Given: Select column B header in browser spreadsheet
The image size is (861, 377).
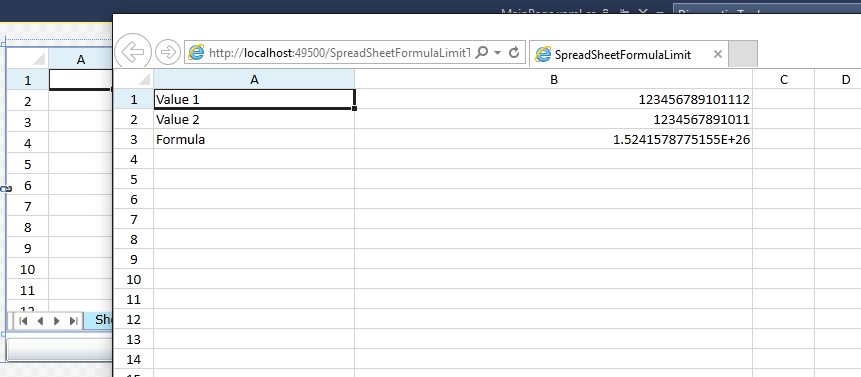Looking at the screenshot, I should pos(554,79).
